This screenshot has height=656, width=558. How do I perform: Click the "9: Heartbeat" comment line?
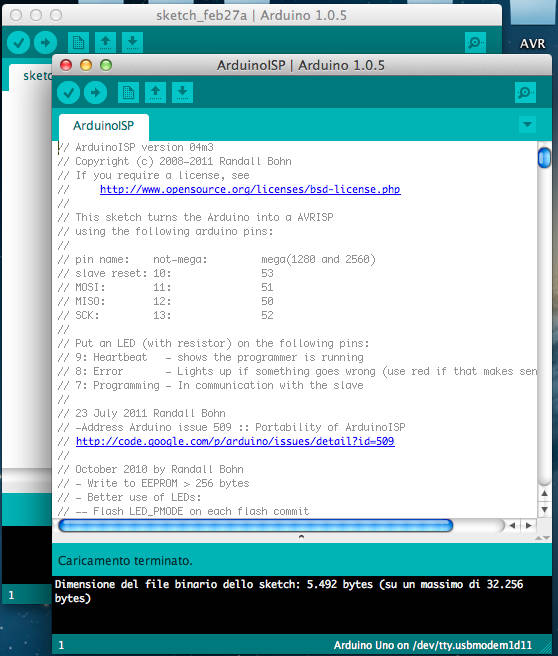211,357
